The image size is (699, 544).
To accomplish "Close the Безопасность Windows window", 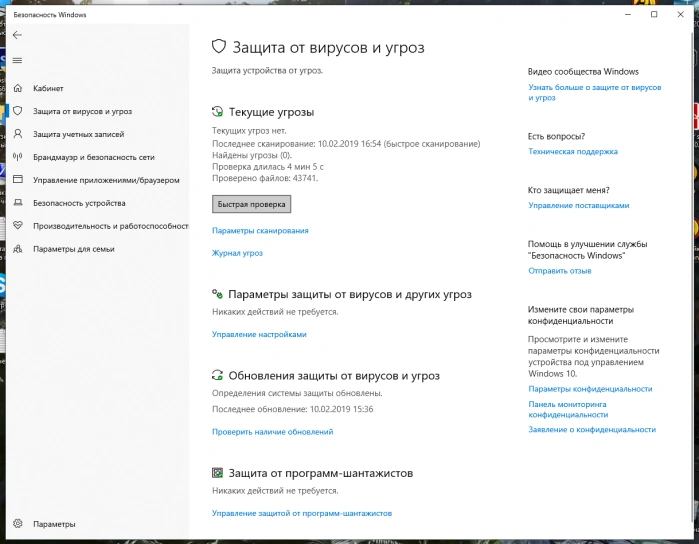I will click(680, 14).
